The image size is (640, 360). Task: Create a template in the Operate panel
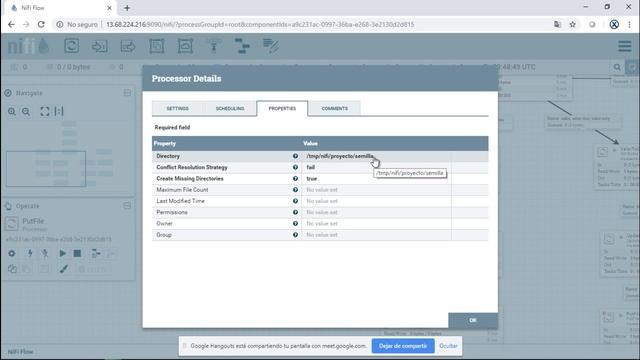pos(96,253)
